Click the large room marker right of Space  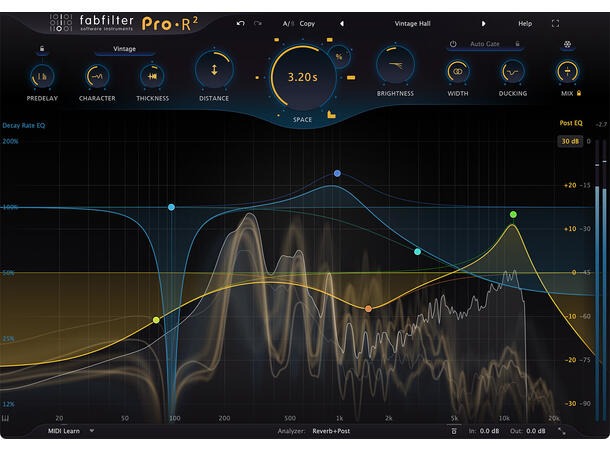point(351,77)
